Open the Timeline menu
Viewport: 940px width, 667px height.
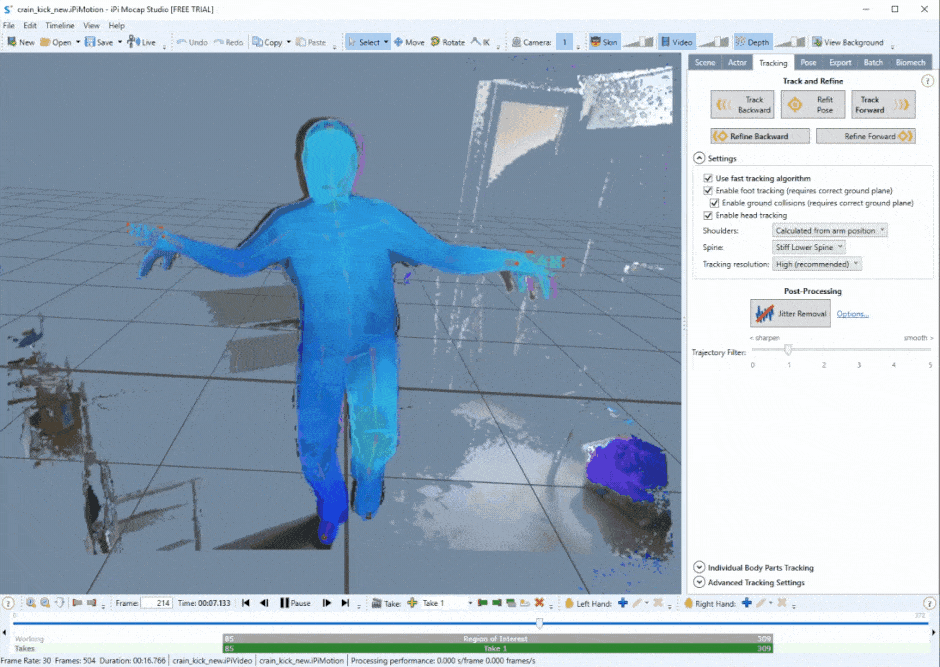60,25
